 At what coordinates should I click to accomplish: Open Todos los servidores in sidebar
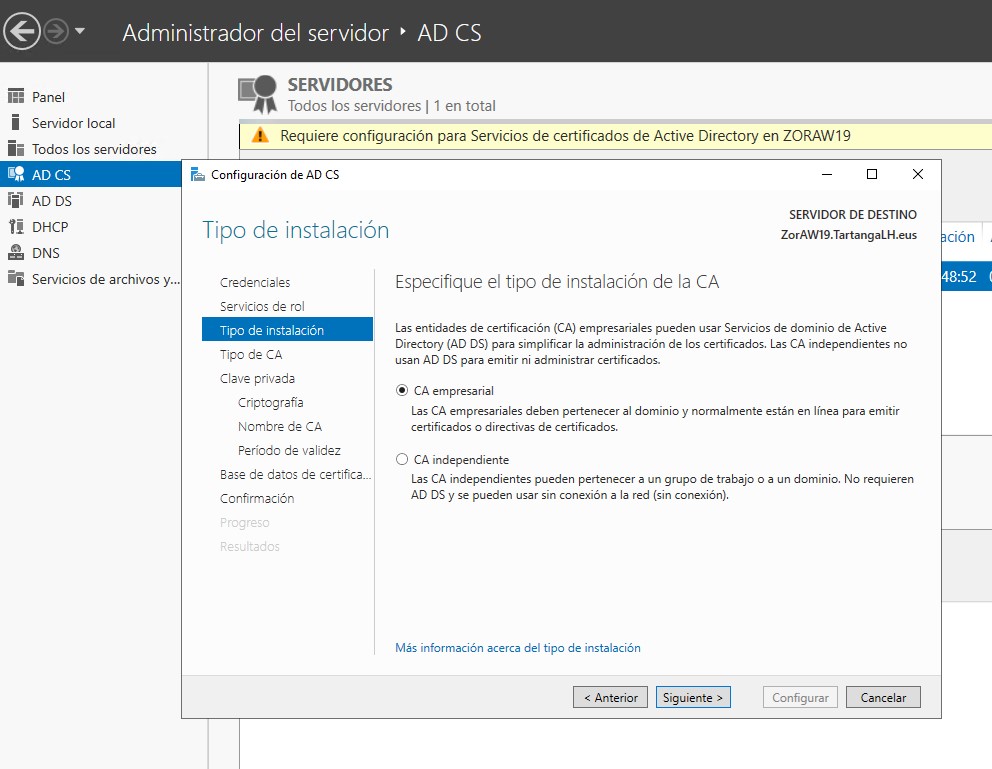point(94,149)
